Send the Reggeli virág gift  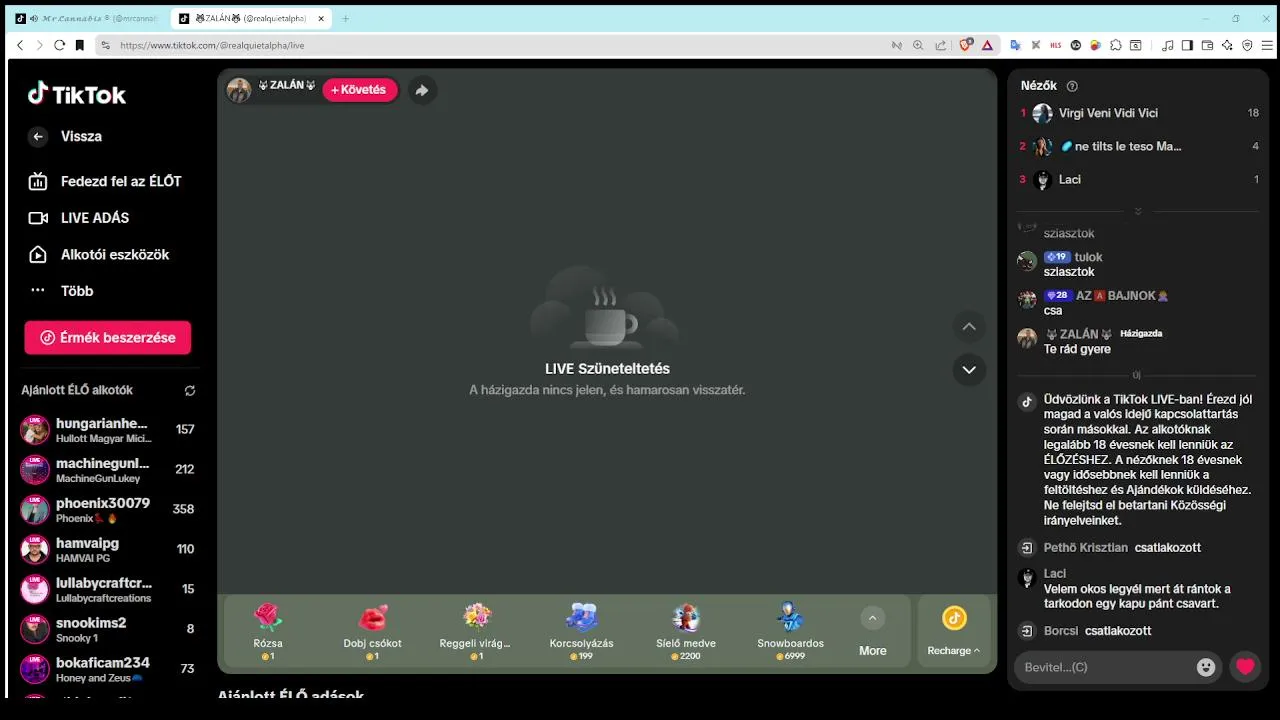pos(477,632)
